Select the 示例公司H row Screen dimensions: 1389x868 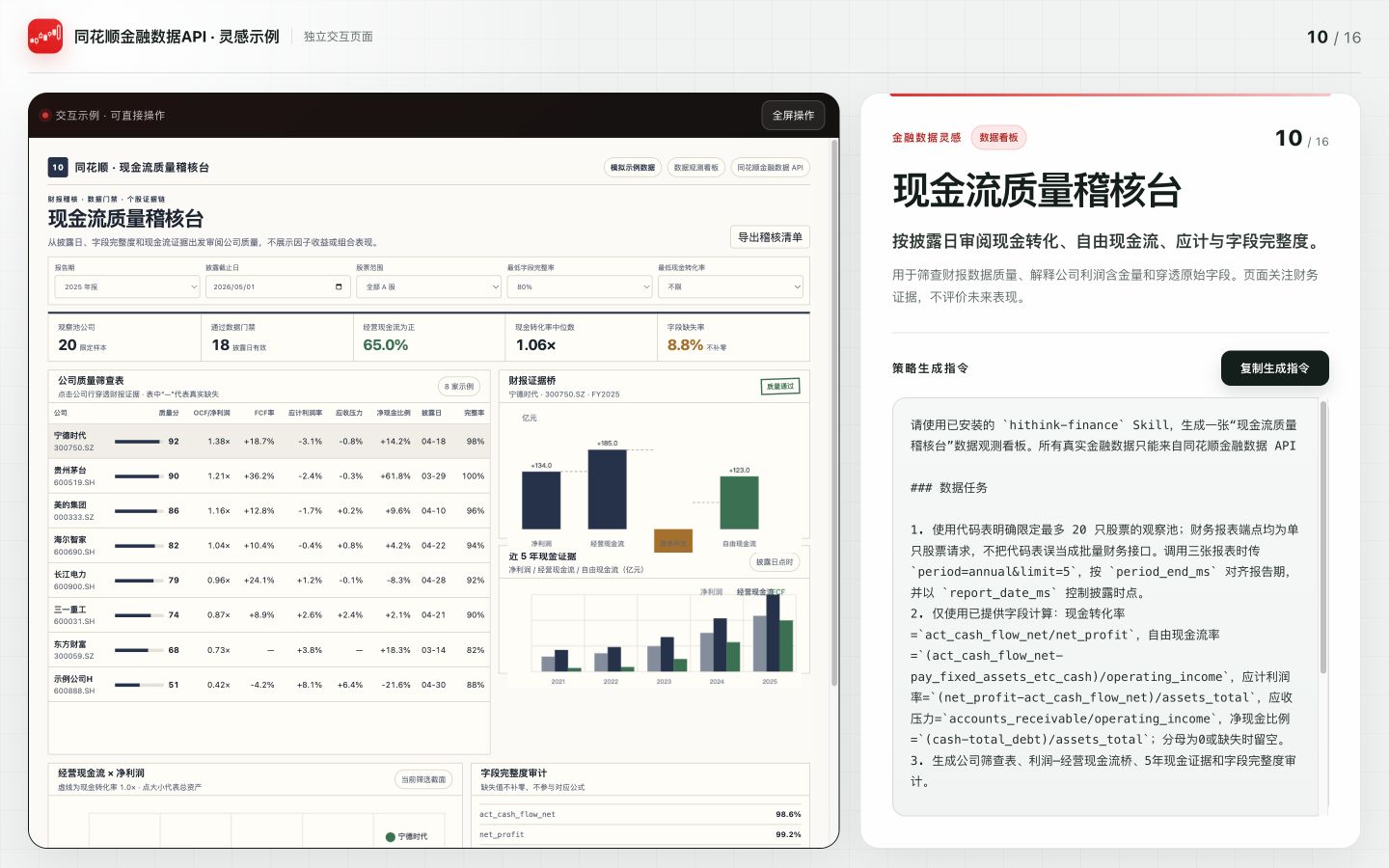pos(269,684)
